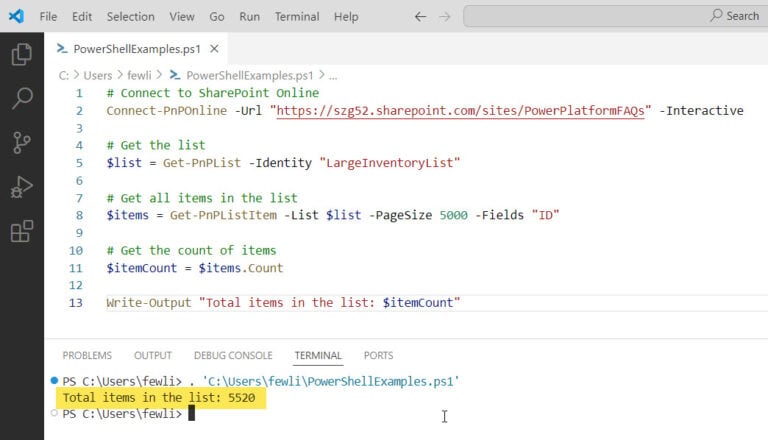768x440 pixels.
Task: Click the script path in terminal command
Action: (331, 381)
